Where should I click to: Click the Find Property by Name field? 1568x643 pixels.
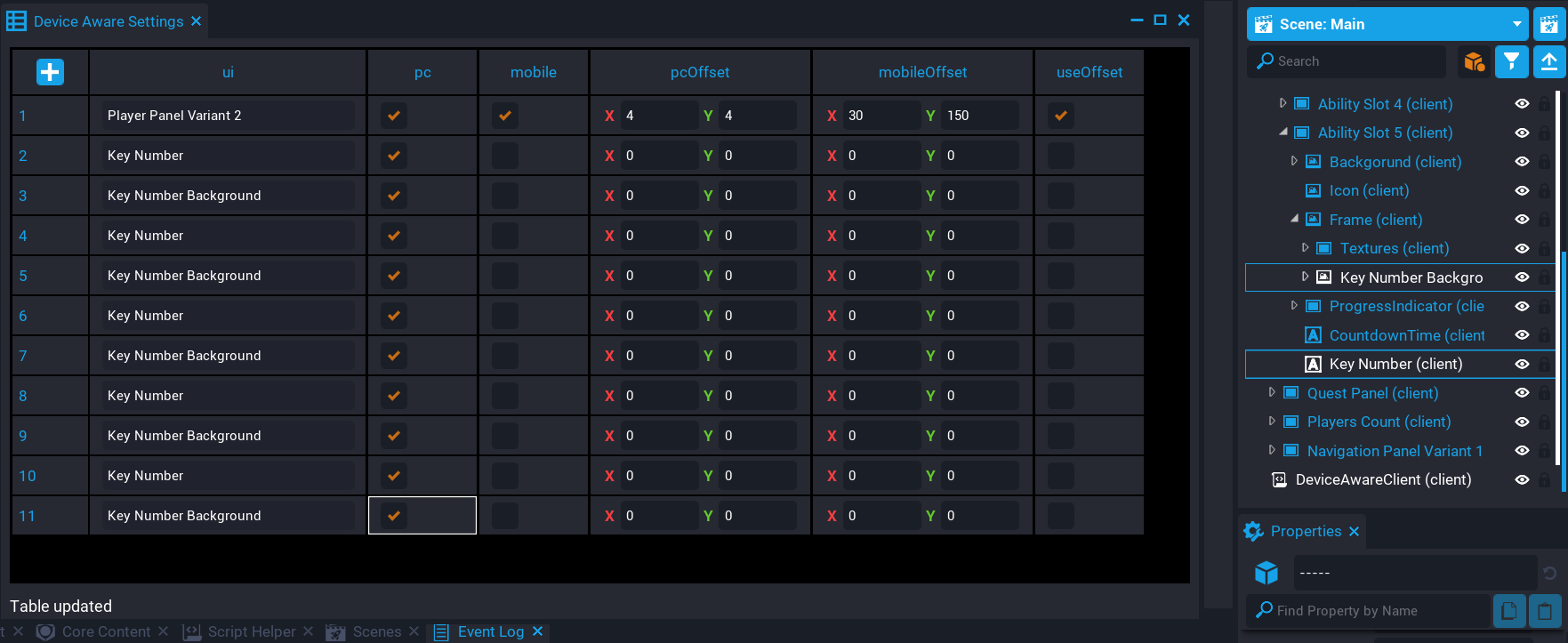click(1370, 611)
